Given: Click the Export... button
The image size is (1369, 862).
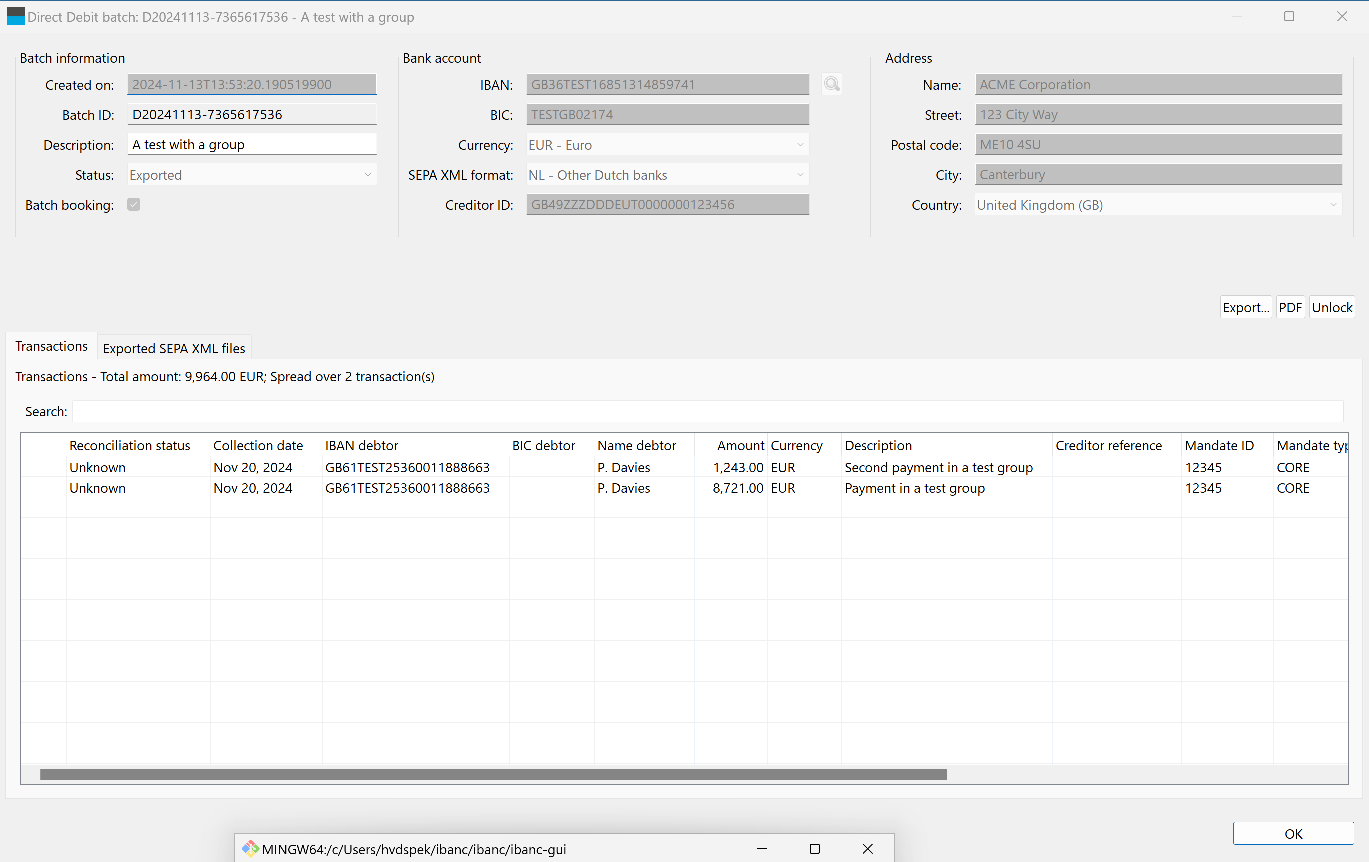Looking at the screenshot, I should tap(1246, 307).
